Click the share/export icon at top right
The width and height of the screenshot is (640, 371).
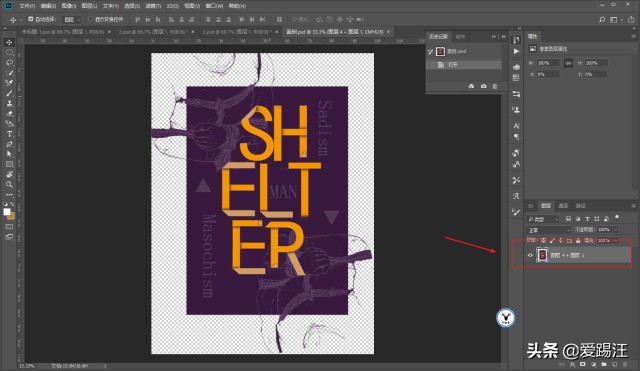point(631,20)
